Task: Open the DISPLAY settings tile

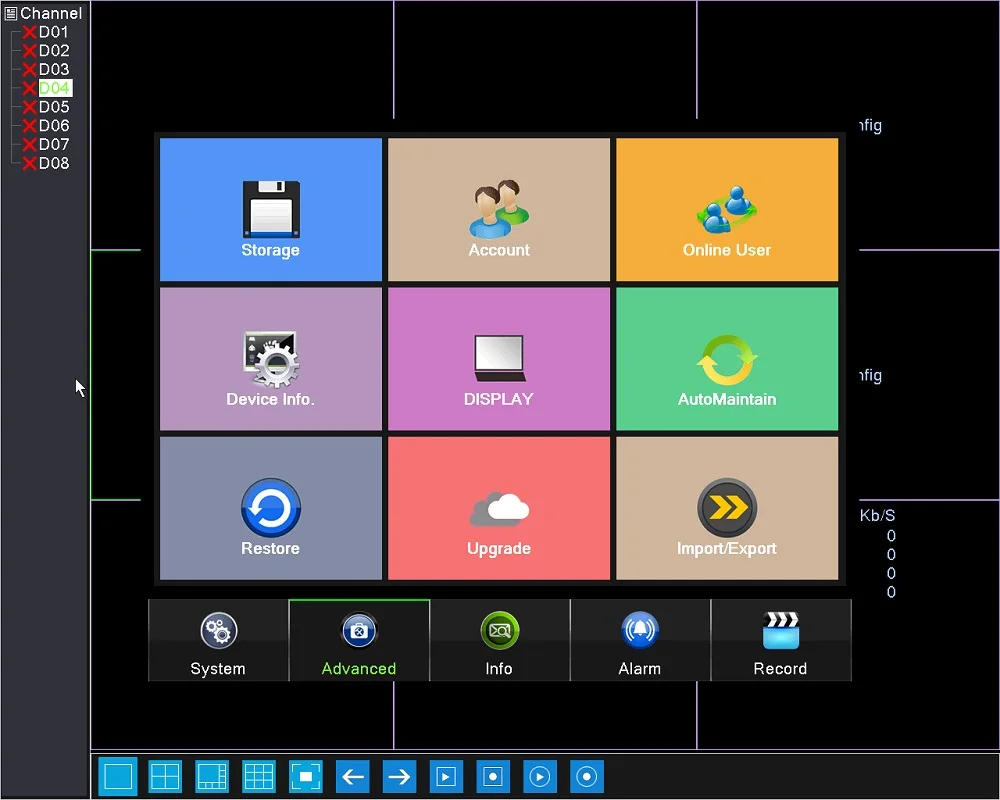Action: 499,359
